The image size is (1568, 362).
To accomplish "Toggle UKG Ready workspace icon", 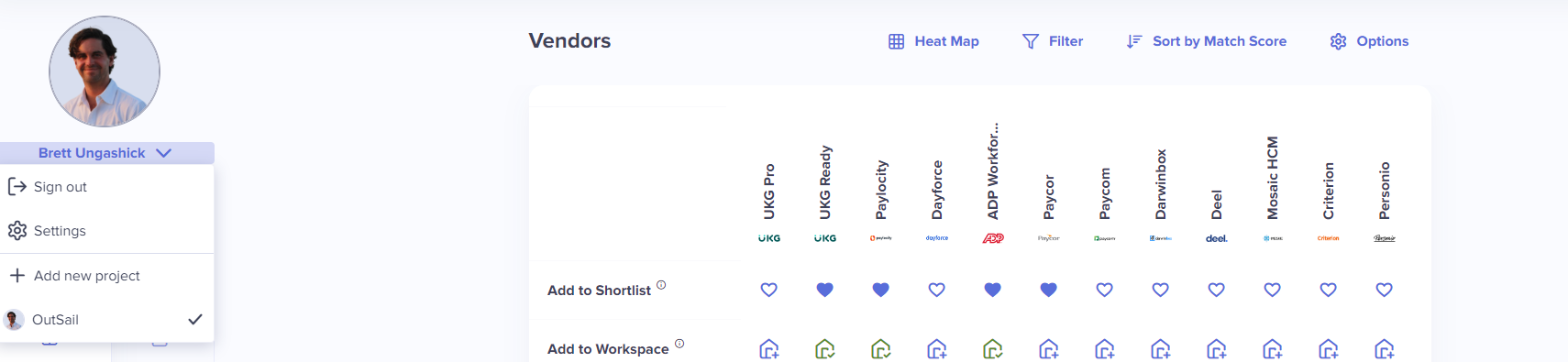I will pos(825,349).
